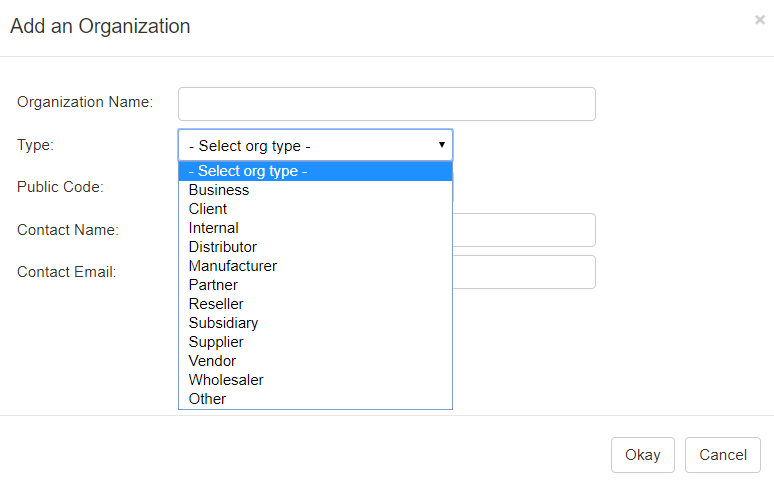Pick Subsidiary from the type list
This screenshot has width=774, height=486.
click(x=223, y=323)
